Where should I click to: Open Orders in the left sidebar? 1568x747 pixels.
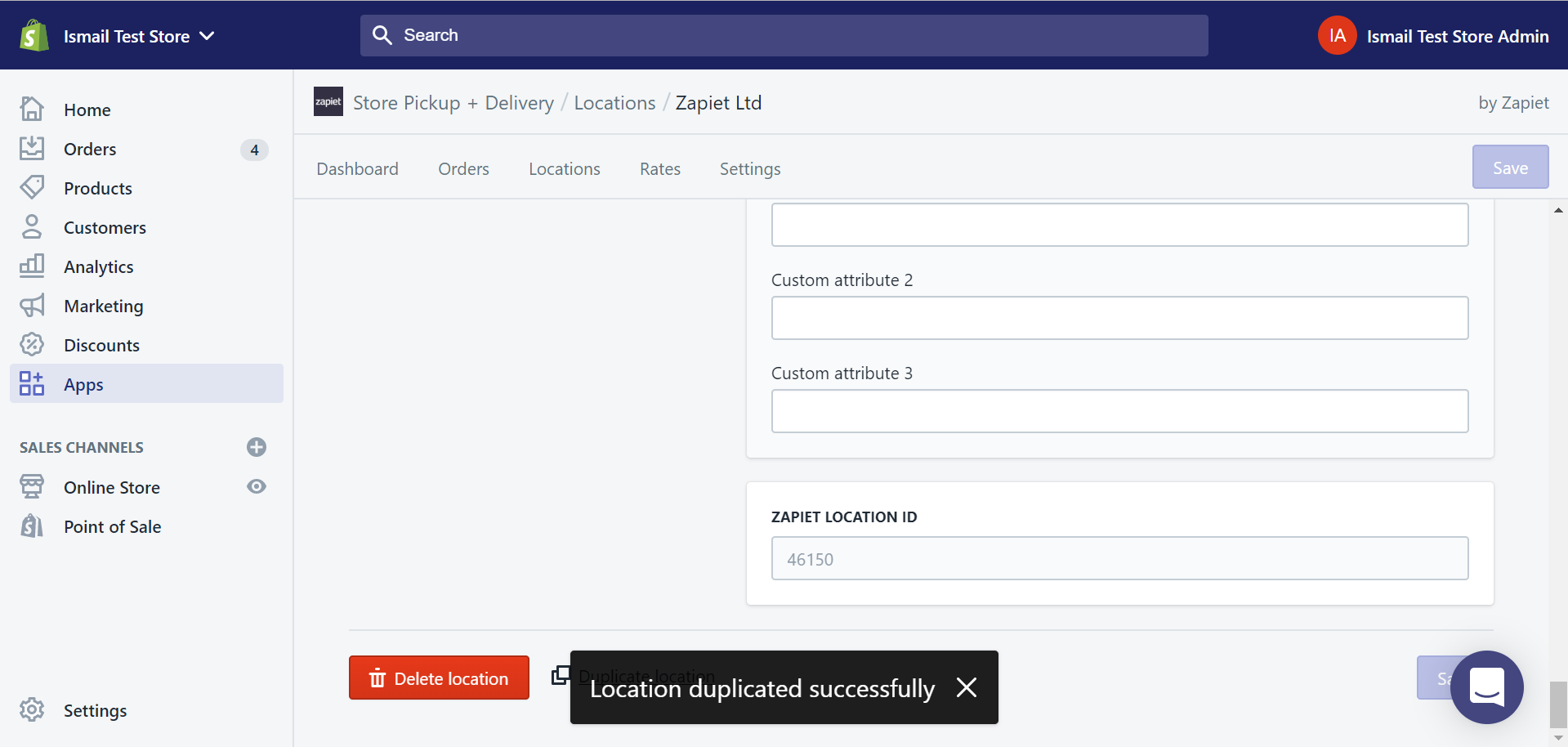90,149
